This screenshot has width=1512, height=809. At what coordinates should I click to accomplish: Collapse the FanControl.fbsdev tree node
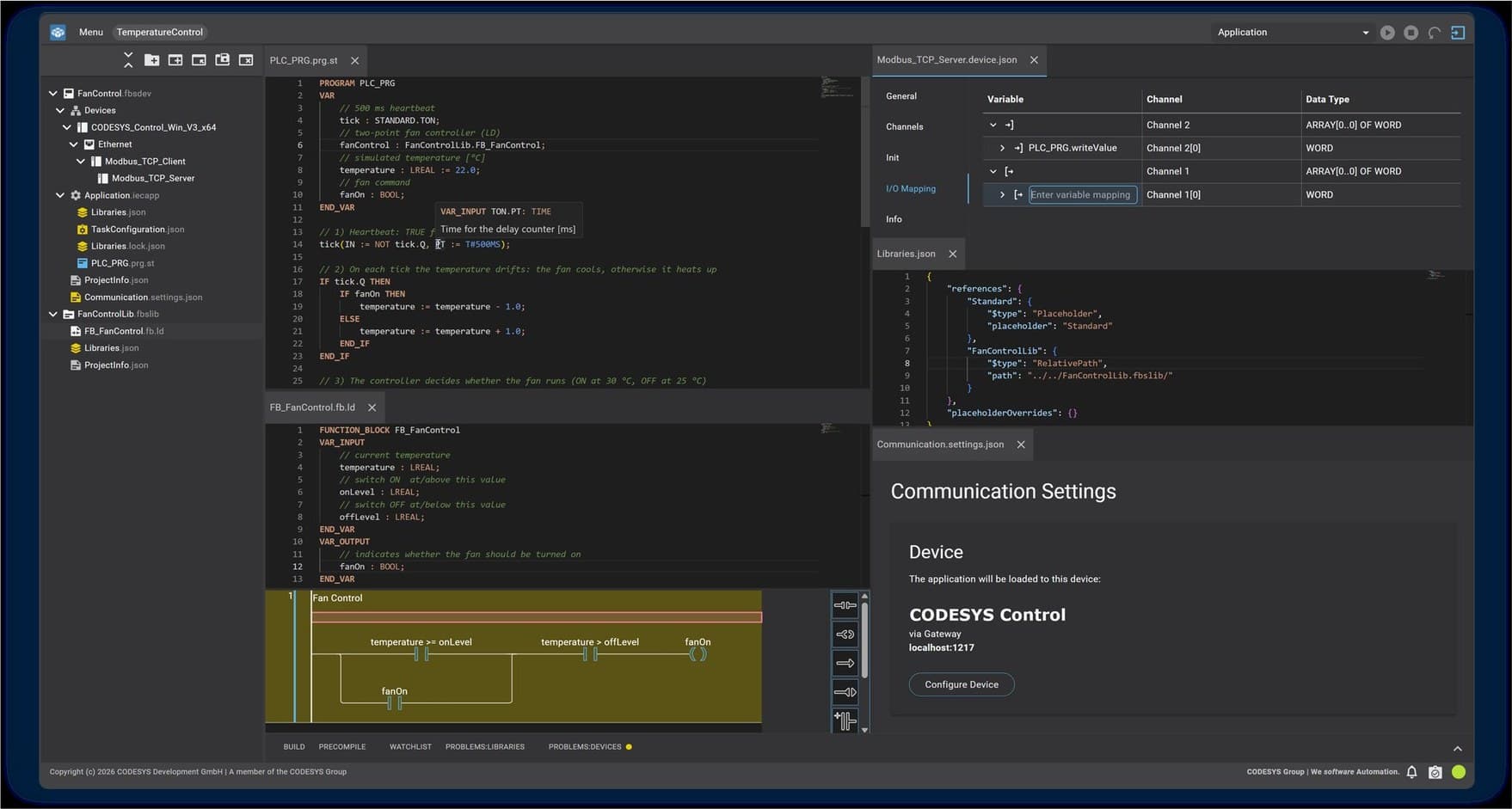53,93
